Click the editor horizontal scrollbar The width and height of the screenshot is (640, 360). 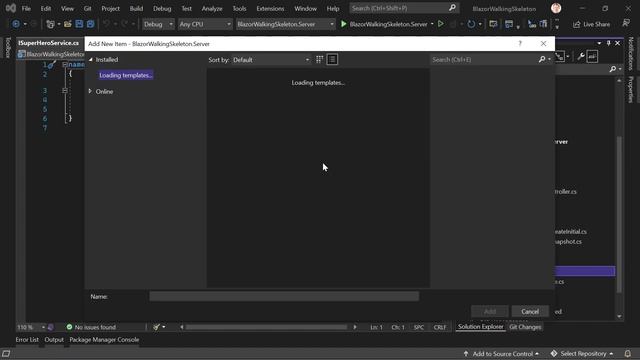268,327
